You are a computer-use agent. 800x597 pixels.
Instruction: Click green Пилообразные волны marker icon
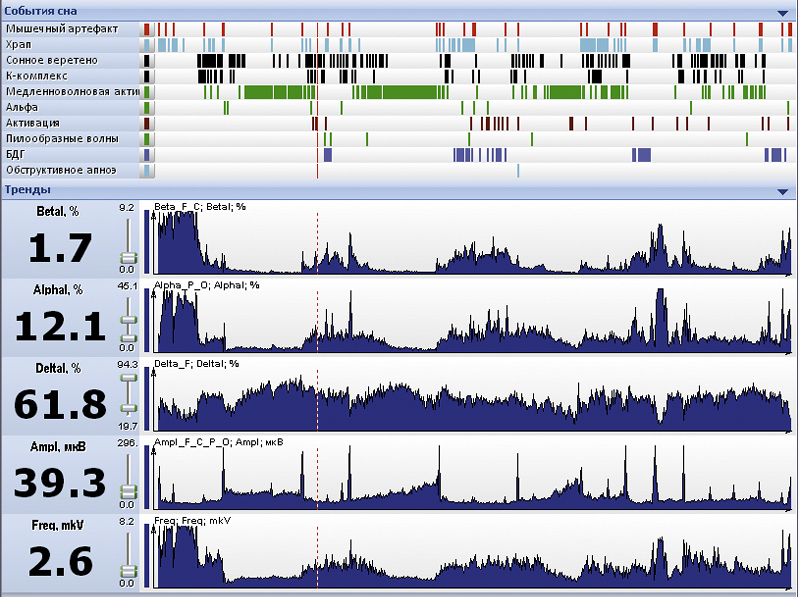(147, 139)
